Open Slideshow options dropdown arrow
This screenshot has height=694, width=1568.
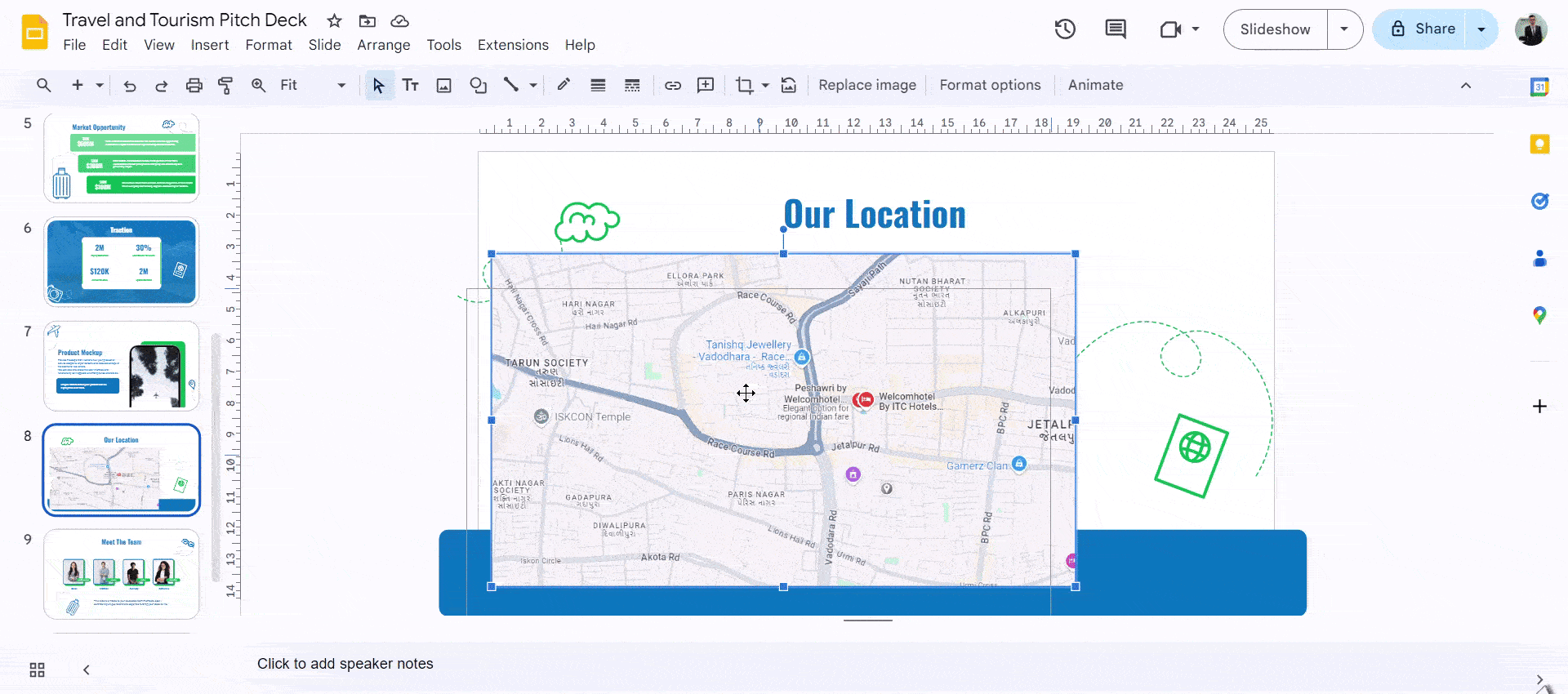1344,29
